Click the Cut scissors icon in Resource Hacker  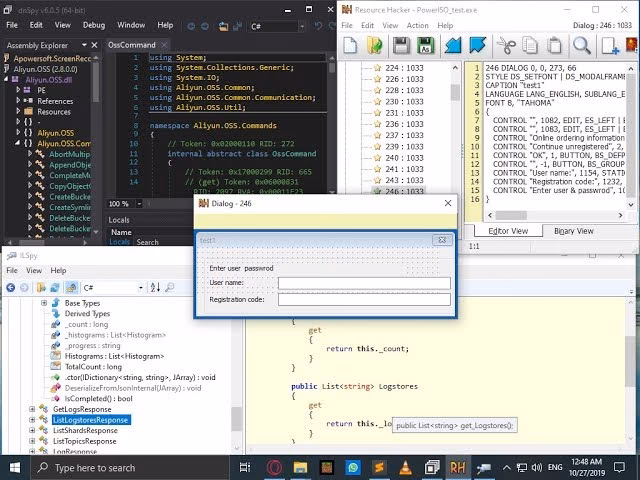[506, 45]
